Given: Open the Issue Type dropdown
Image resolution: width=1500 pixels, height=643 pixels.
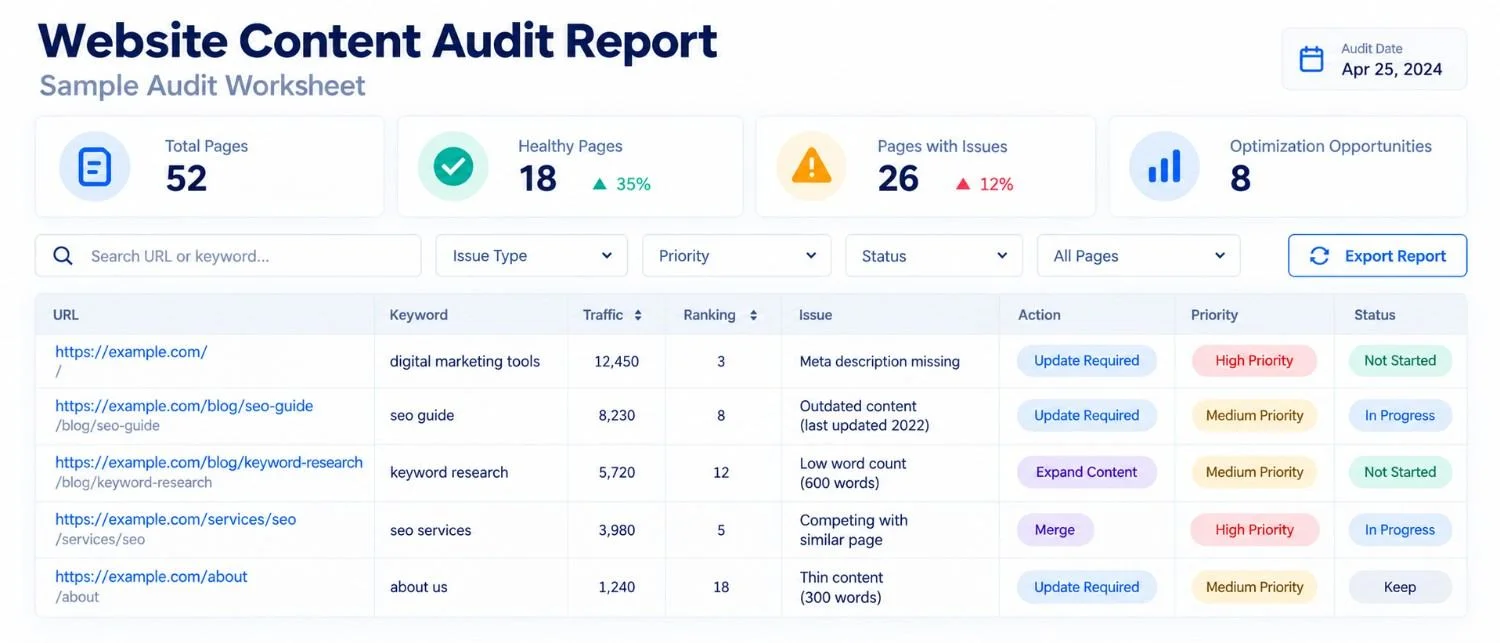Looking at the screenshot, I should [x=531, y=256].
